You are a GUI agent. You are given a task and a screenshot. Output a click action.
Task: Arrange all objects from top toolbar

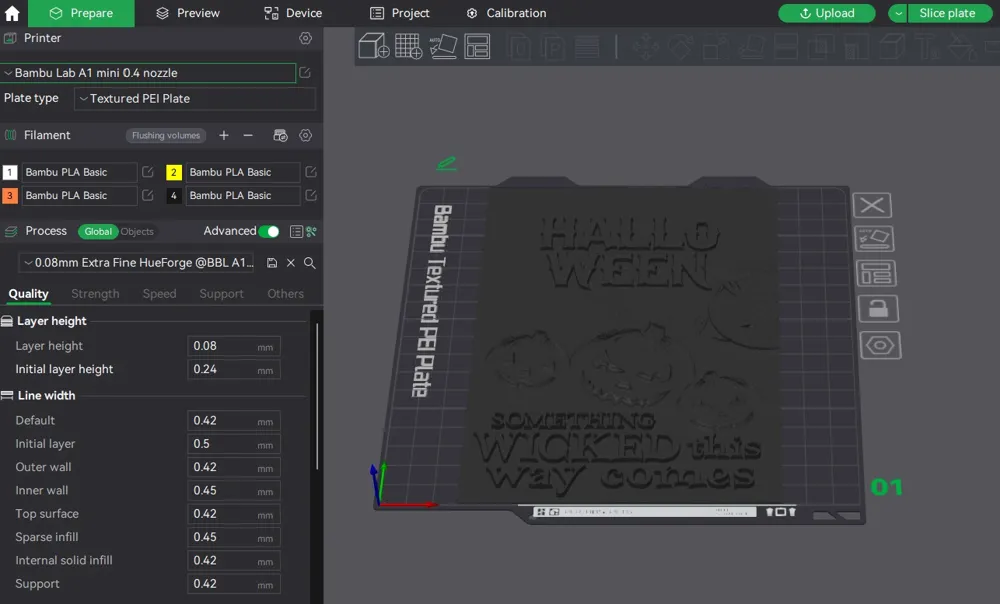[x=477, y=46]
